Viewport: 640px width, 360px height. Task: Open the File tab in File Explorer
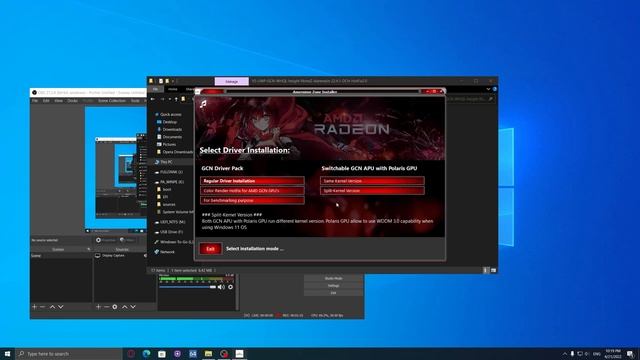click(155, 89)
